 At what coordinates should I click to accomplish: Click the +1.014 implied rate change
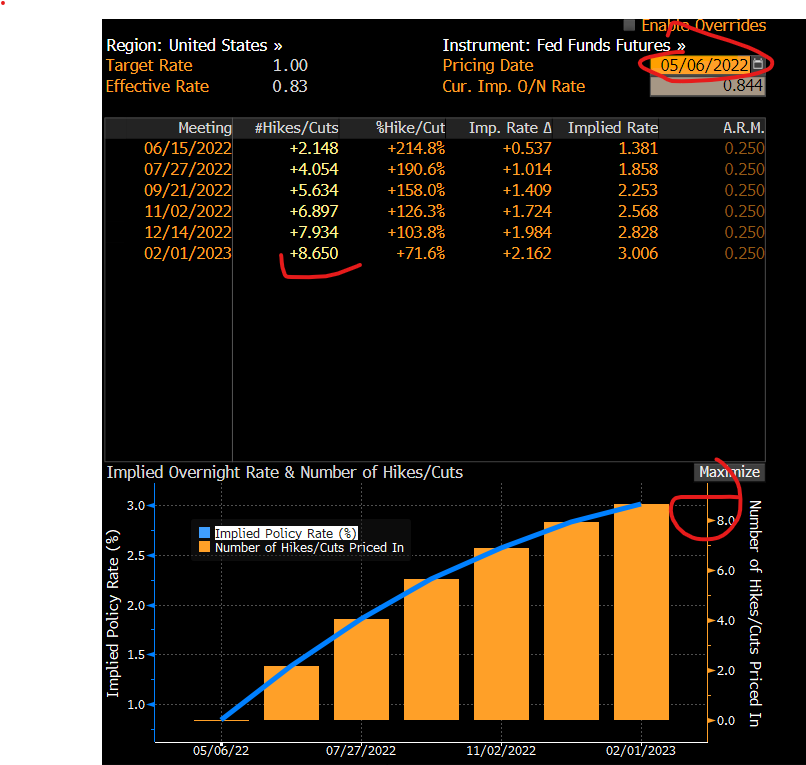click(527, 170)
